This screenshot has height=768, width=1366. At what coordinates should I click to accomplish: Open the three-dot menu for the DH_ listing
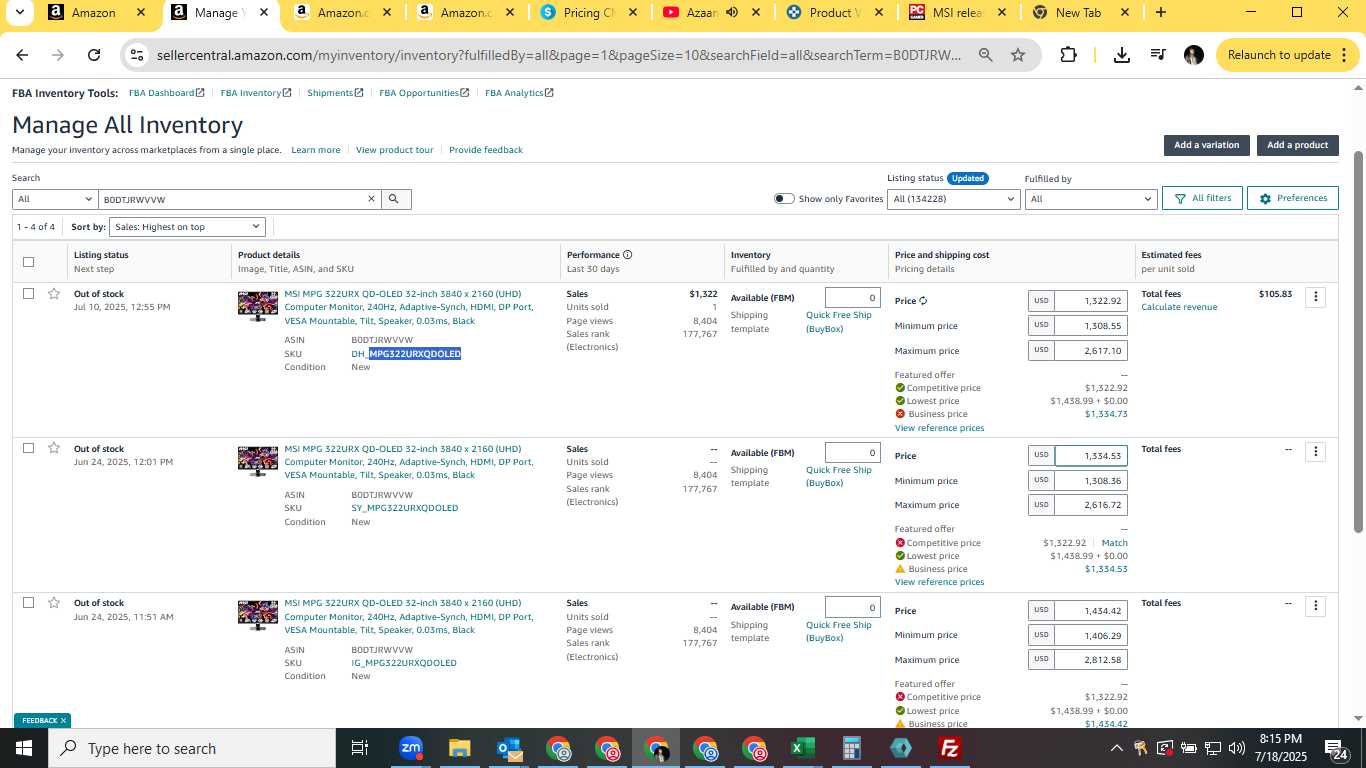pos(1316,297)
